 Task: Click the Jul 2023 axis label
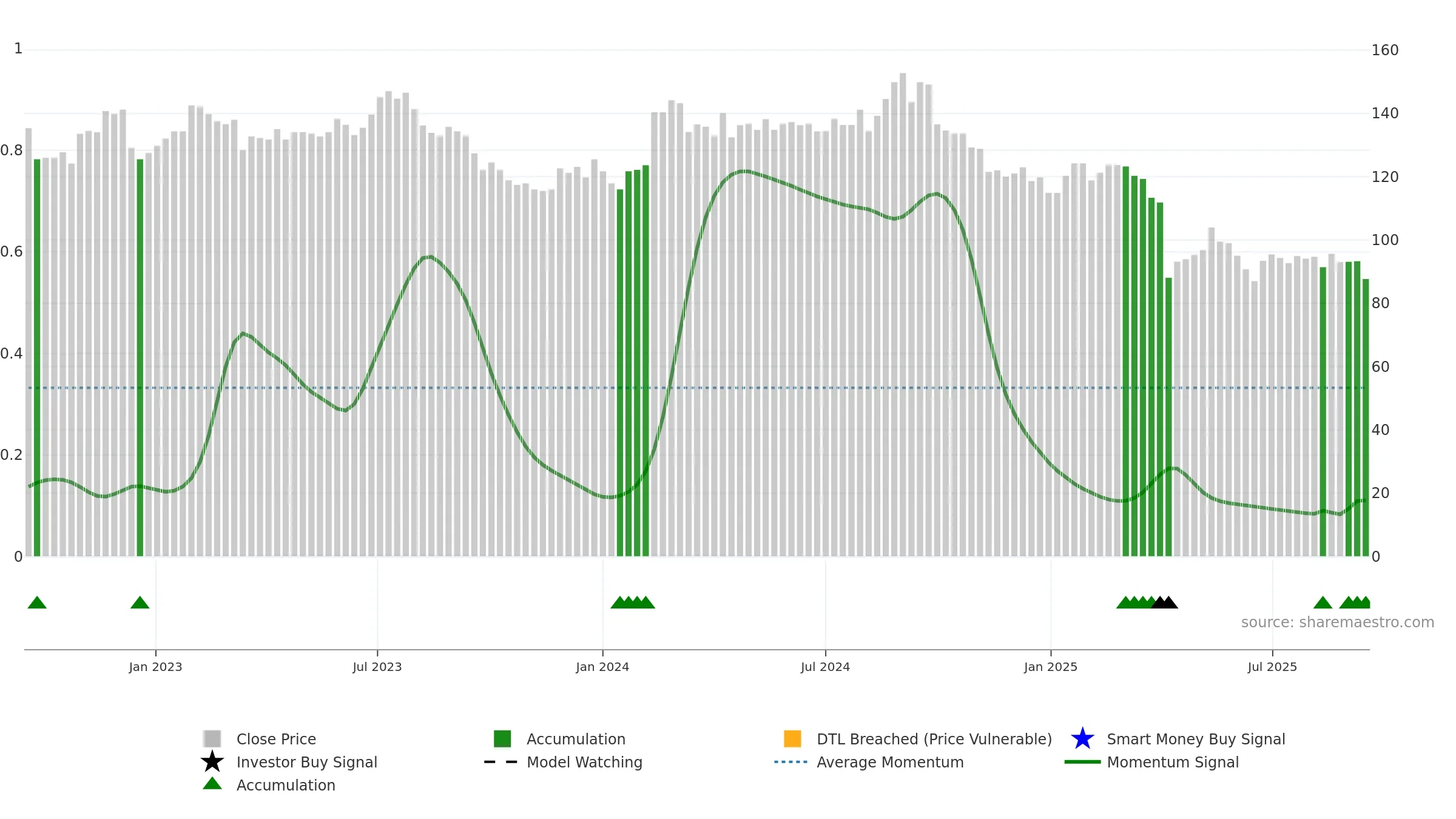pyautogui.click(x=377, y=667)
